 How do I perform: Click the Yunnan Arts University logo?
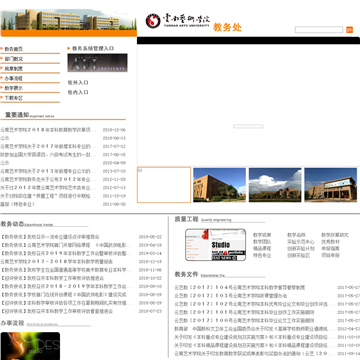[x=178, y=21]
